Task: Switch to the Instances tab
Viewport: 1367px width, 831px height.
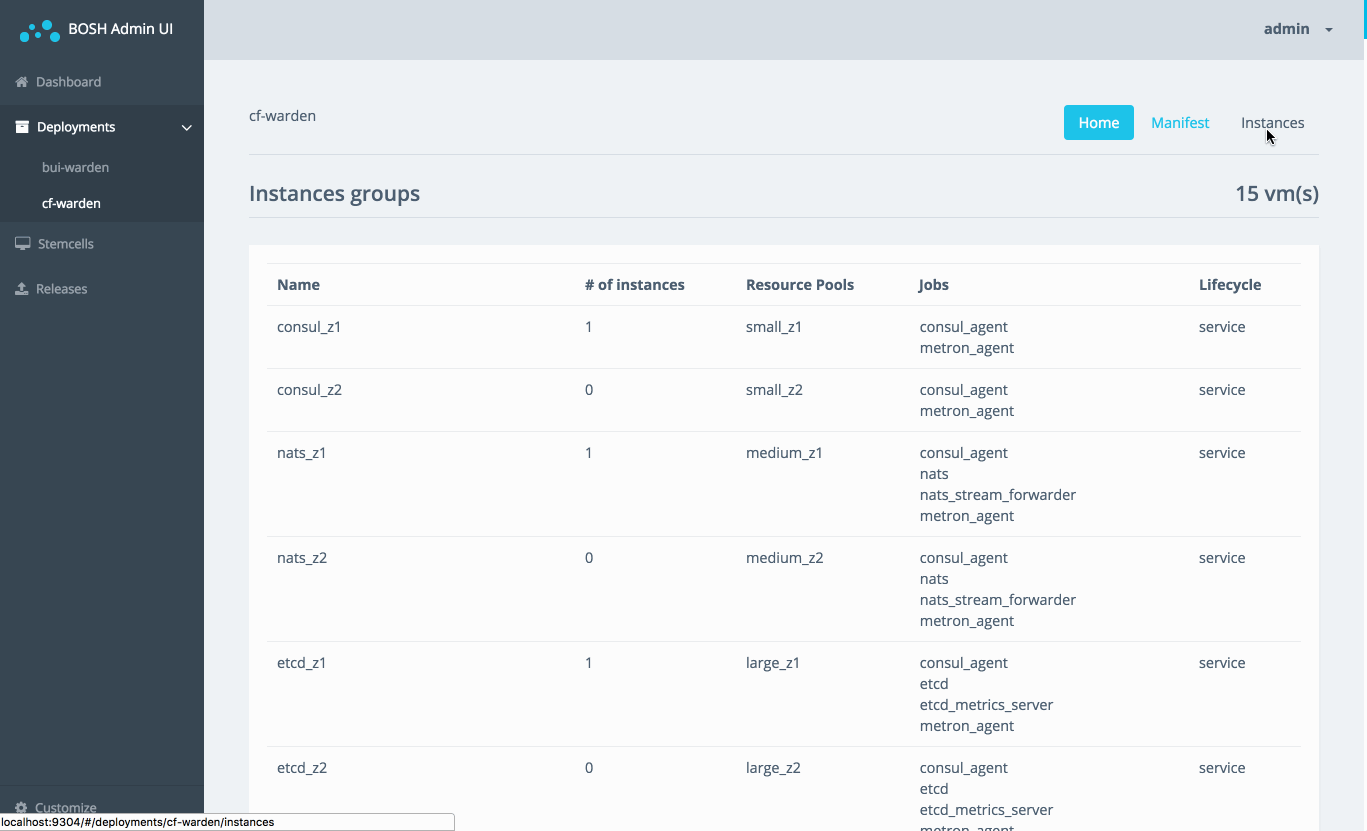Action: [x=1273, y=122]
